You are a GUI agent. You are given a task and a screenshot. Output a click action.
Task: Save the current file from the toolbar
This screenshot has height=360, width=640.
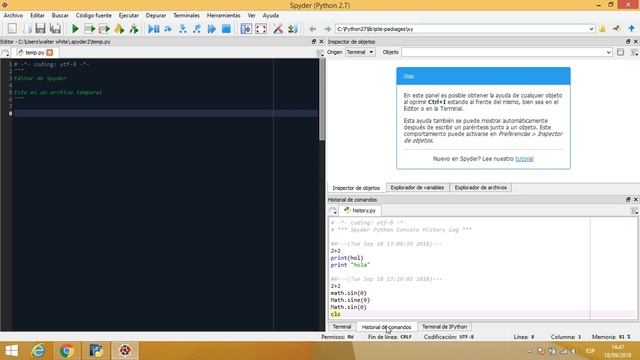click(40, 29)
